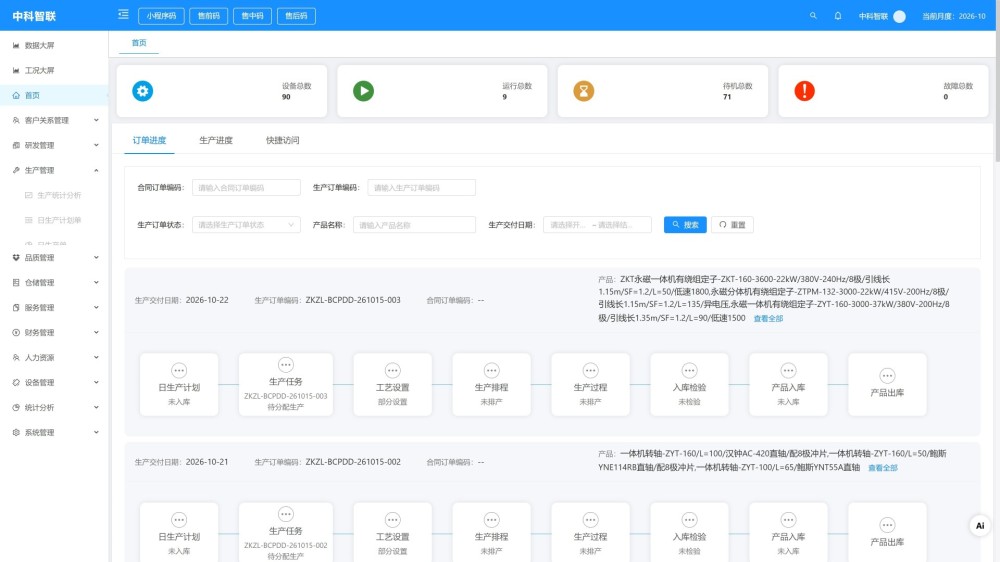Click the 重置 reset button

point(732,225)
